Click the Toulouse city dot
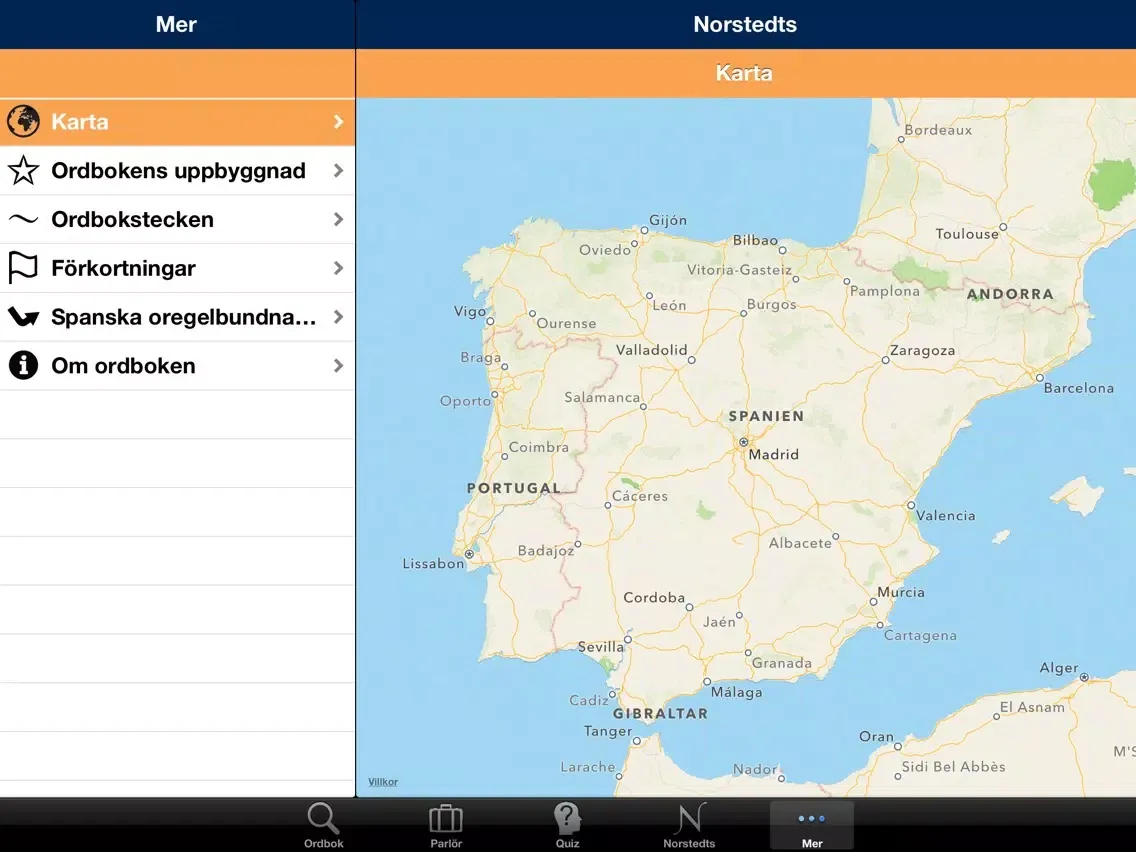Image resolution: width=1136 pixels, height=852 pixels. pyautogui.click(x=1003, y=227)
